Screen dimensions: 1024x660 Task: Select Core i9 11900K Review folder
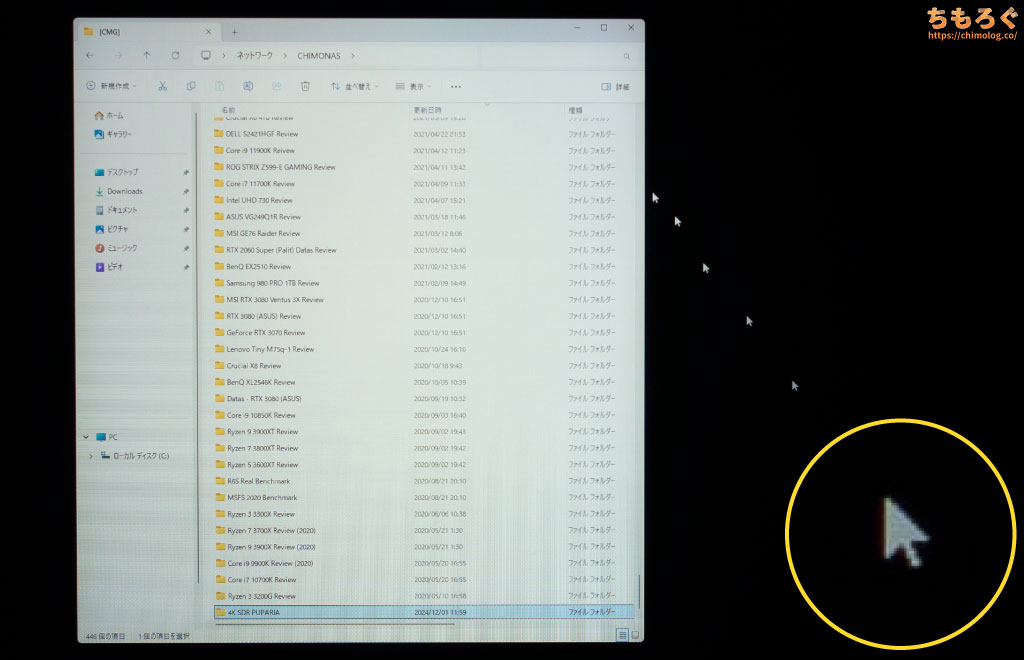260,151
